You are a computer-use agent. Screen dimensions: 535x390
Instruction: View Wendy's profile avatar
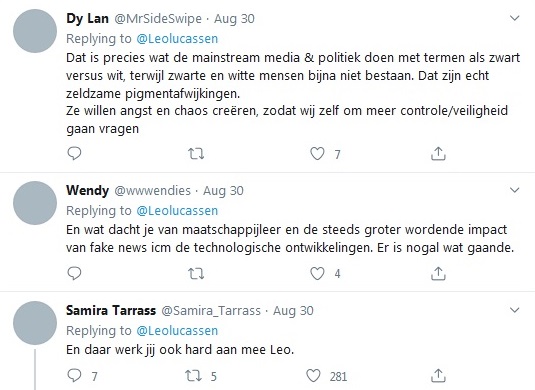point(35,203)
